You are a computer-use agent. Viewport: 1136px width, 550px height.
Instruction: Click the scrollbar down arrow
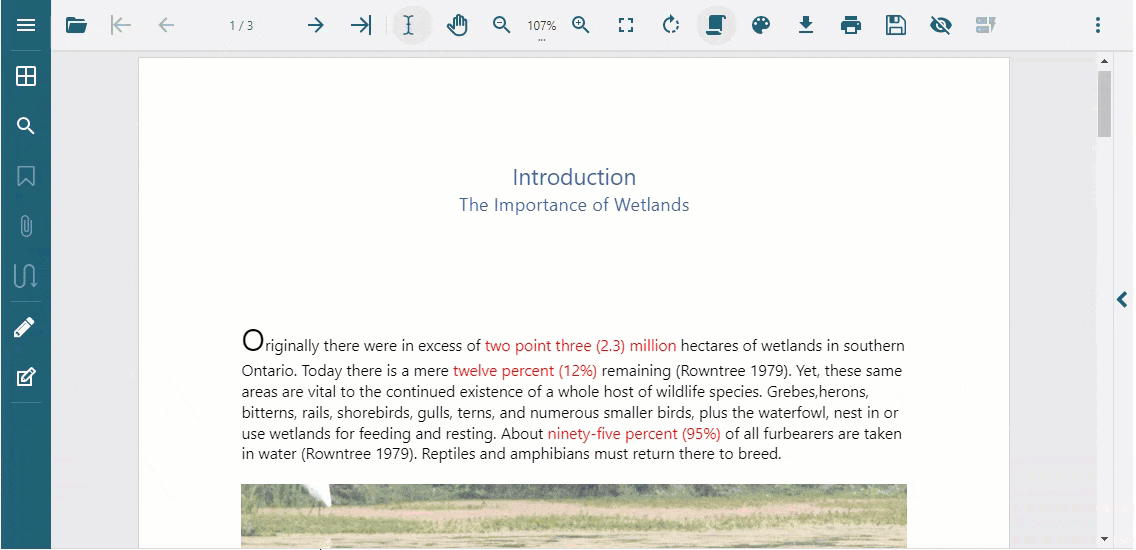[x=1104, y=539]
